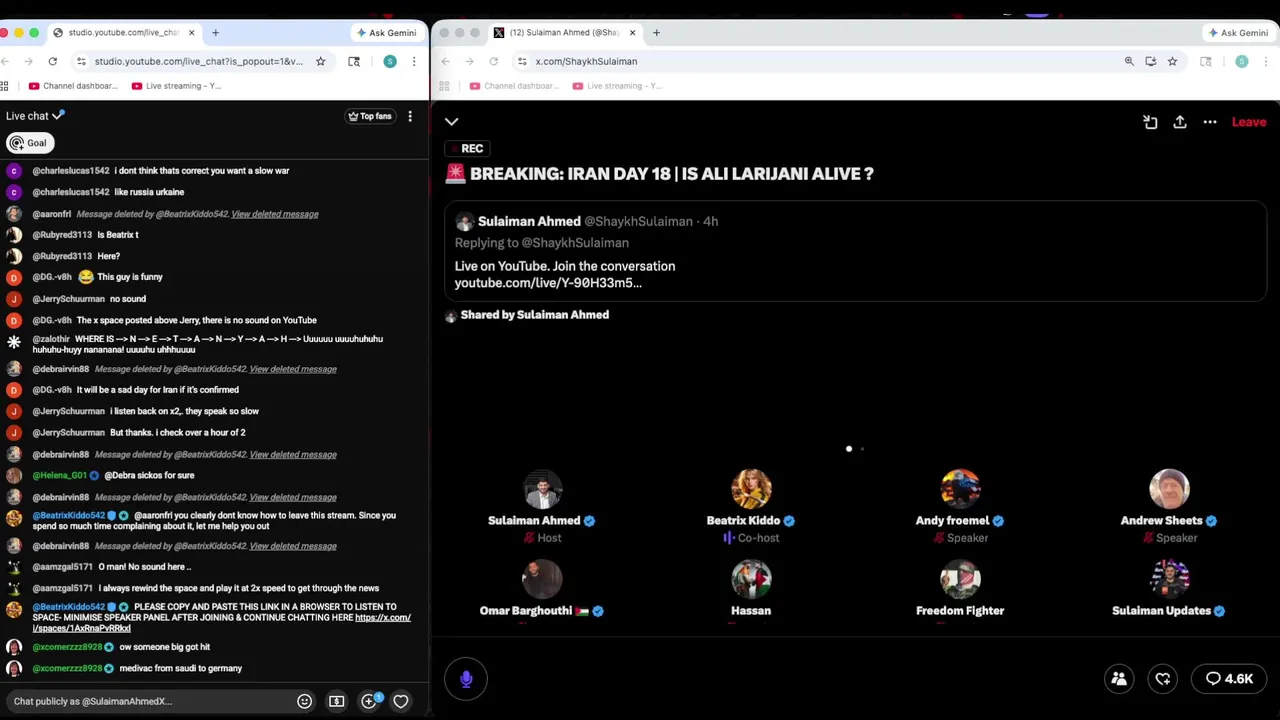Click Sulaiman Updates participant avatar

[x=1169, y=579]
